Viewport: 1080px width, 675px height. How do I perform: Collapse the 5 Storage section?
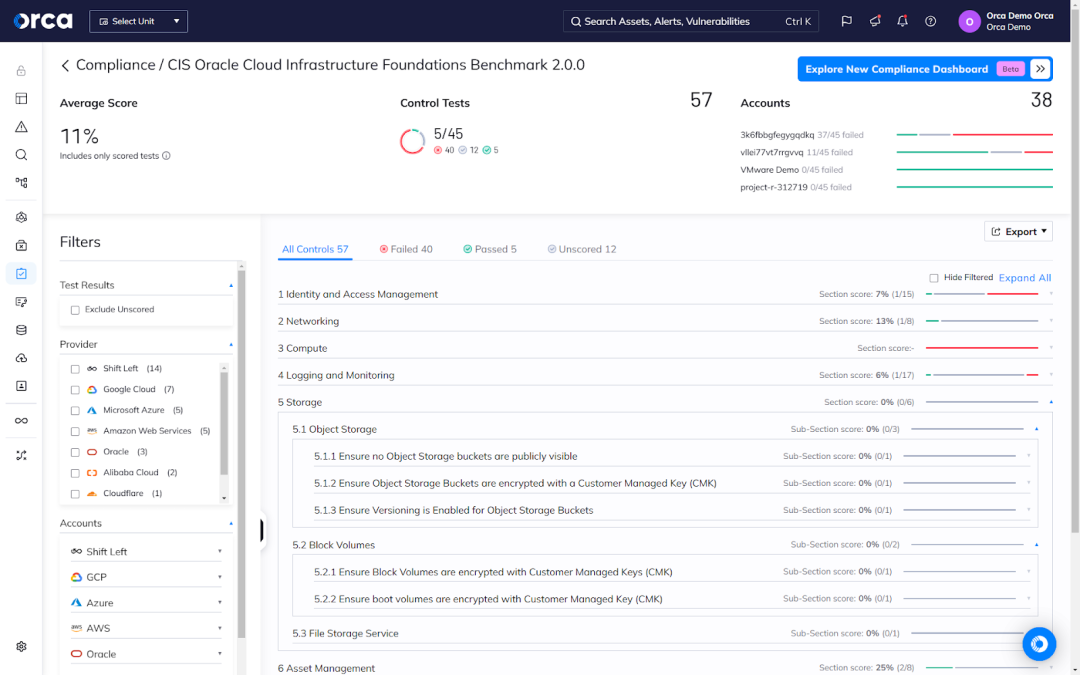[x=1051, y=402]
